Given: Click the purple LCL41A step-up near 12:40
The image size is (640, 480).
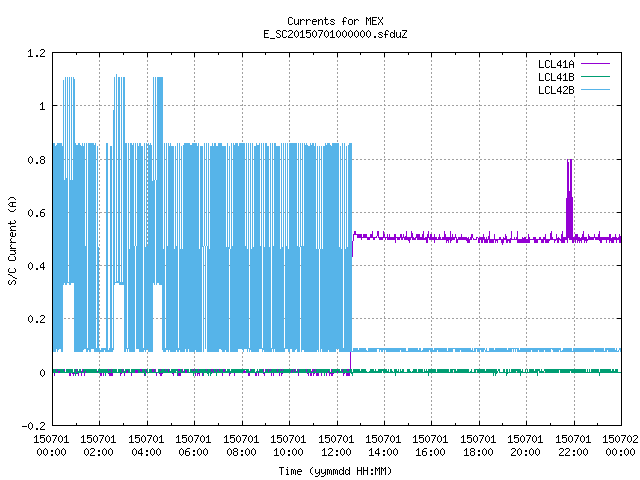Looking at the screenshot, I should click(x=352, y=245).
